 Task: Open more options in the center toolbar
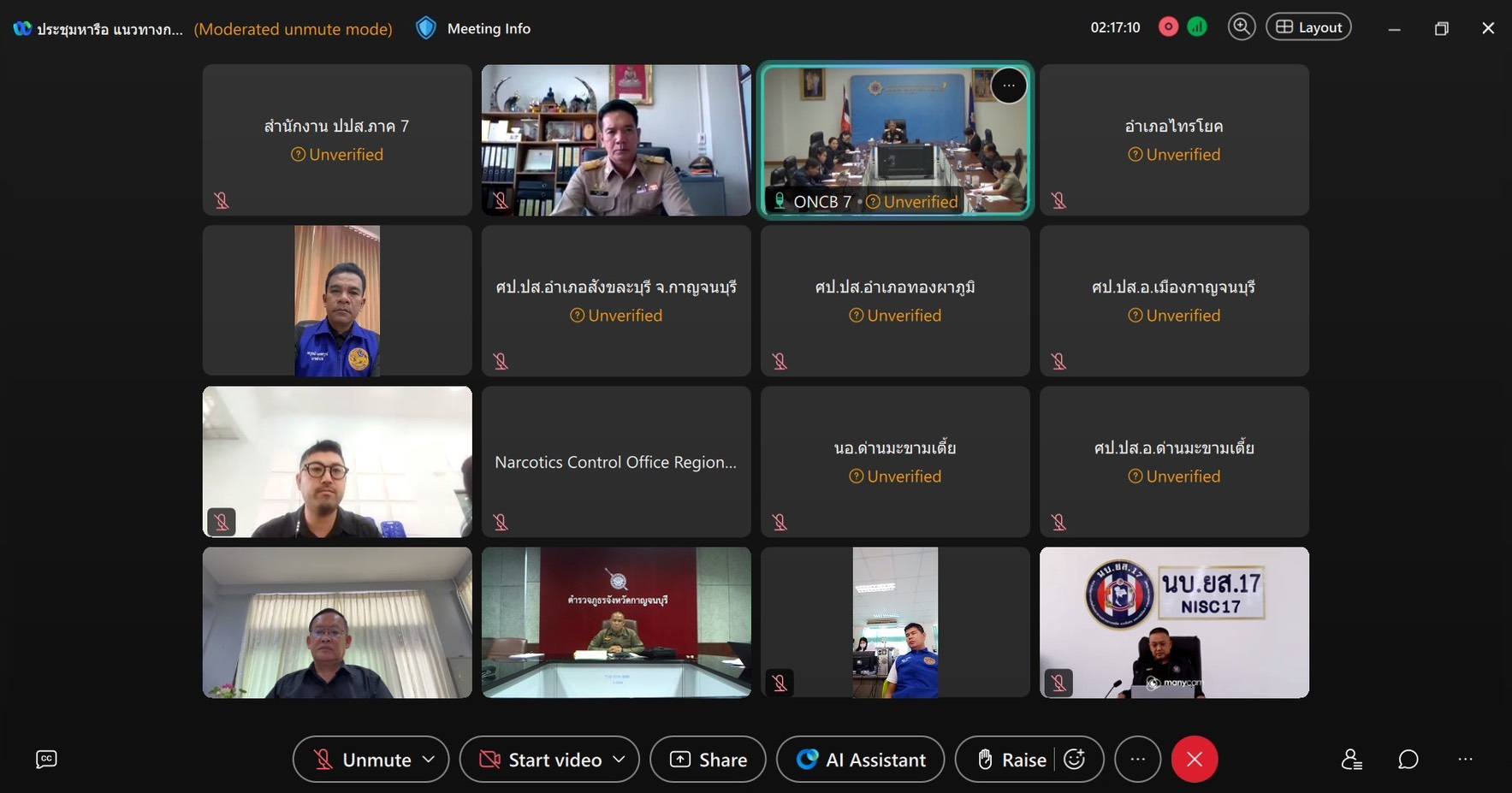tap(1137, 759)
